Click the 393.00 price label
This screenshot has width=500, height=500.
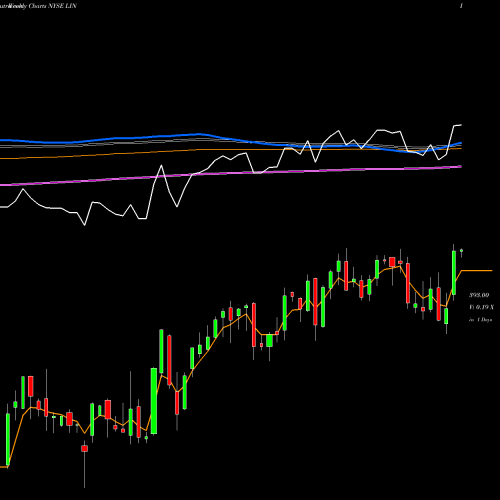[479, 295]
